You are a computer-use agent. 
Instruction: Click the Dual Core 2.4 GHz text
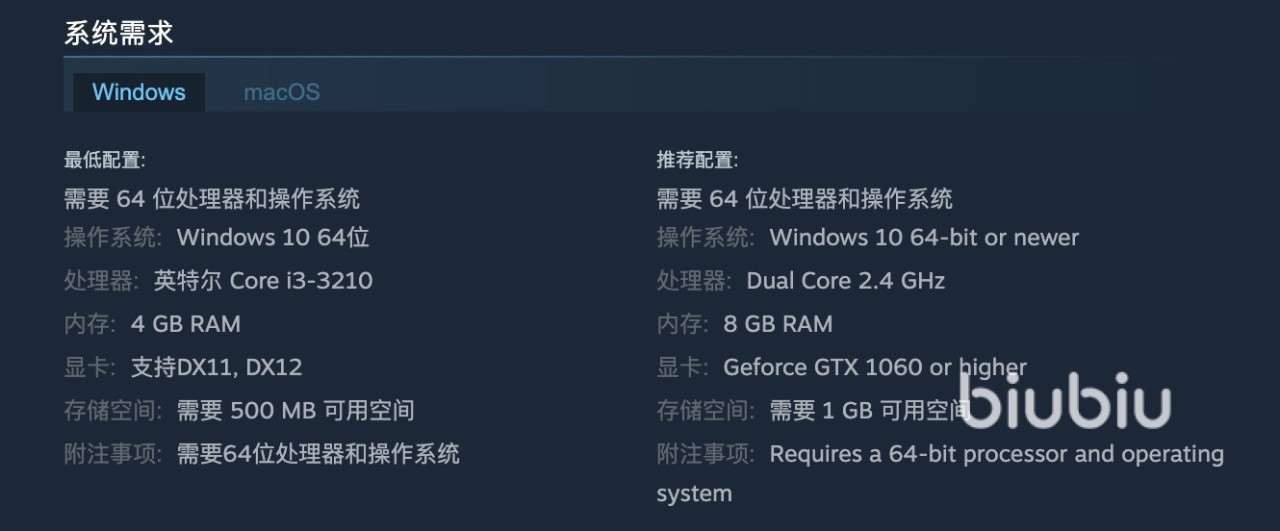click(x=845, y=281)
